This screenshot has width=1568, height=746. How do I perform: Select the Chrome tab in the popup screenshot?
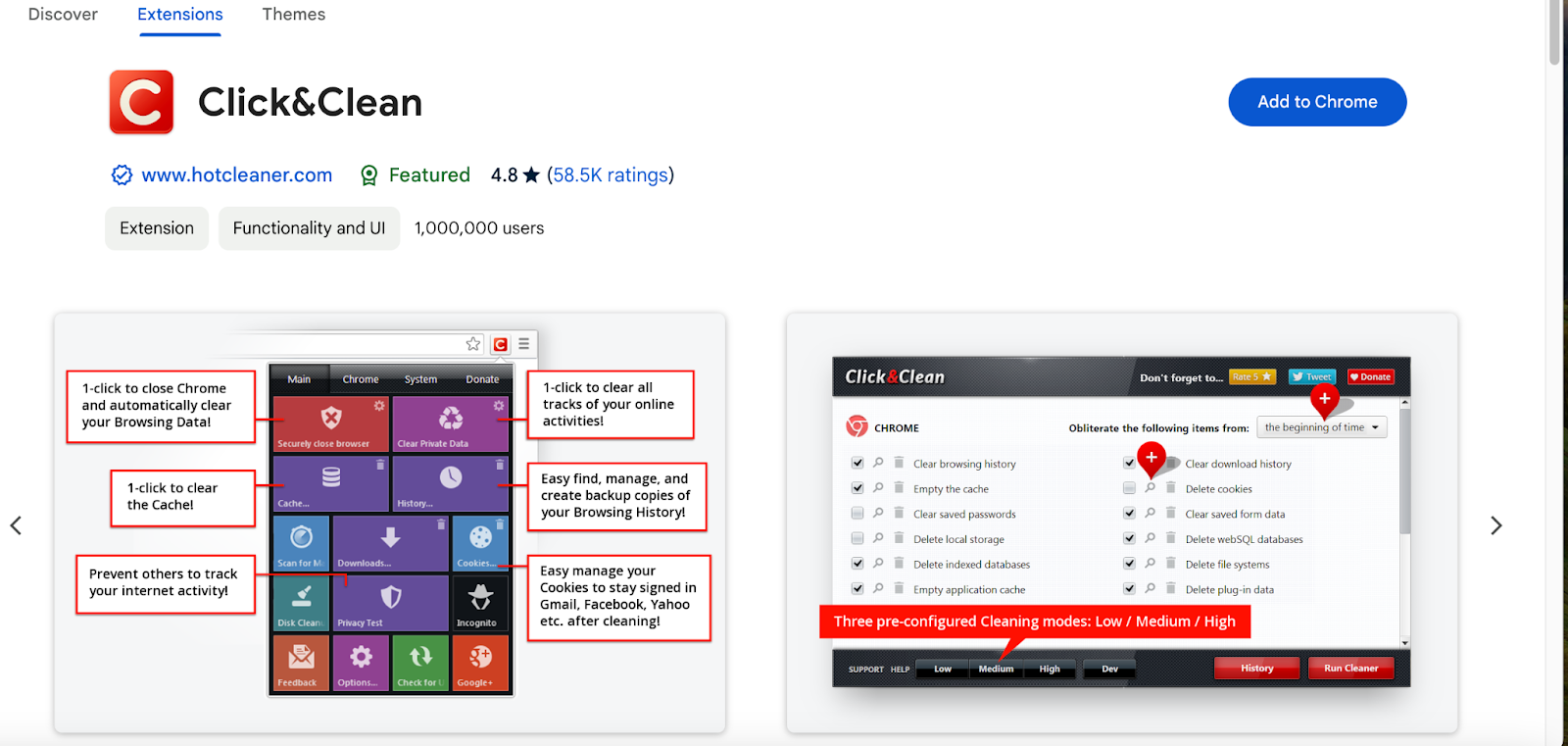(361, 379)
